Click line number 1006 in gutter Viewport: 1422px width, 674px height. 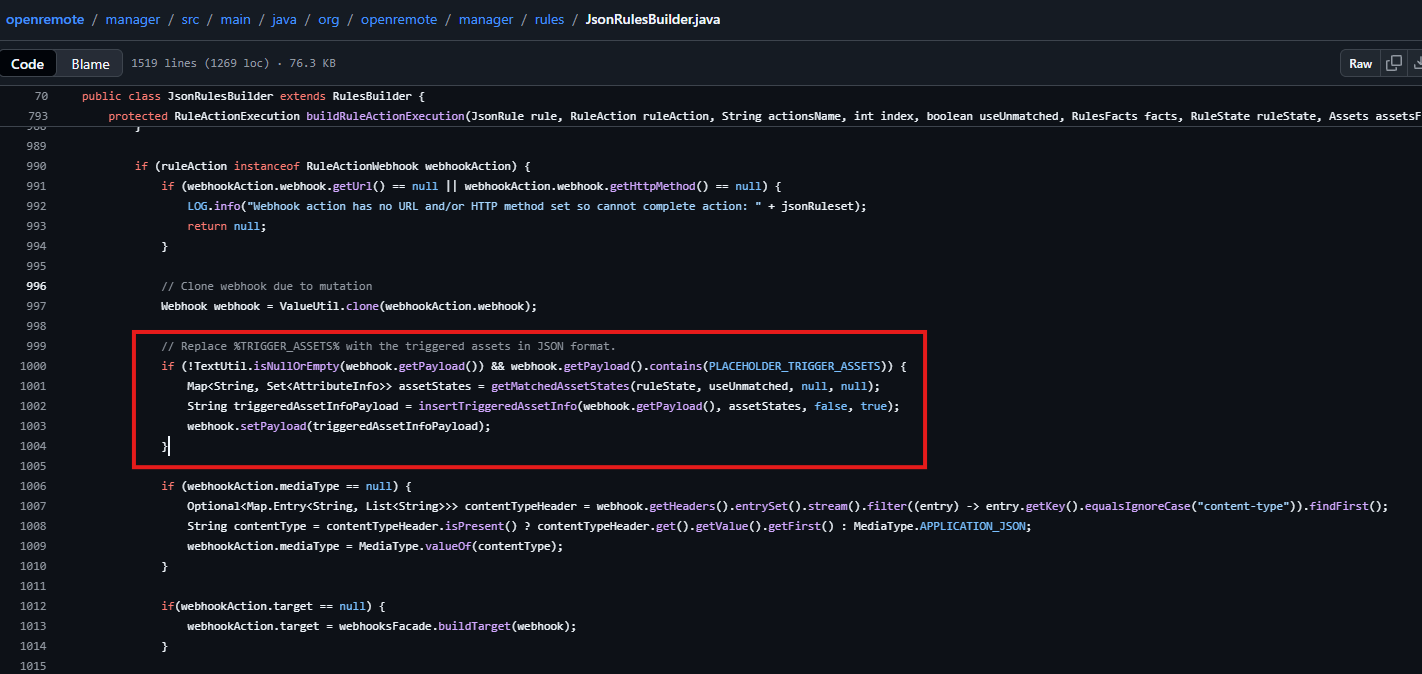[x=33, y=486]
